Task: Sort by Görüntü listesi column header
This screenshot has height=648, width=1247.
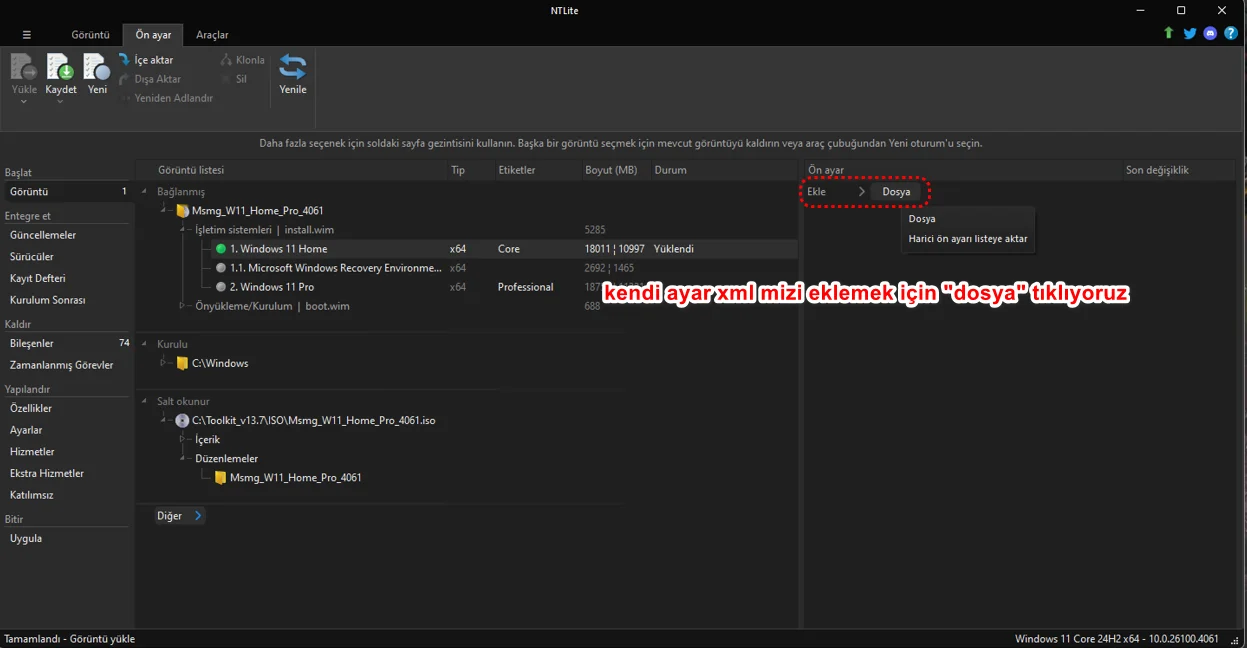Action: tap(191, 170)
